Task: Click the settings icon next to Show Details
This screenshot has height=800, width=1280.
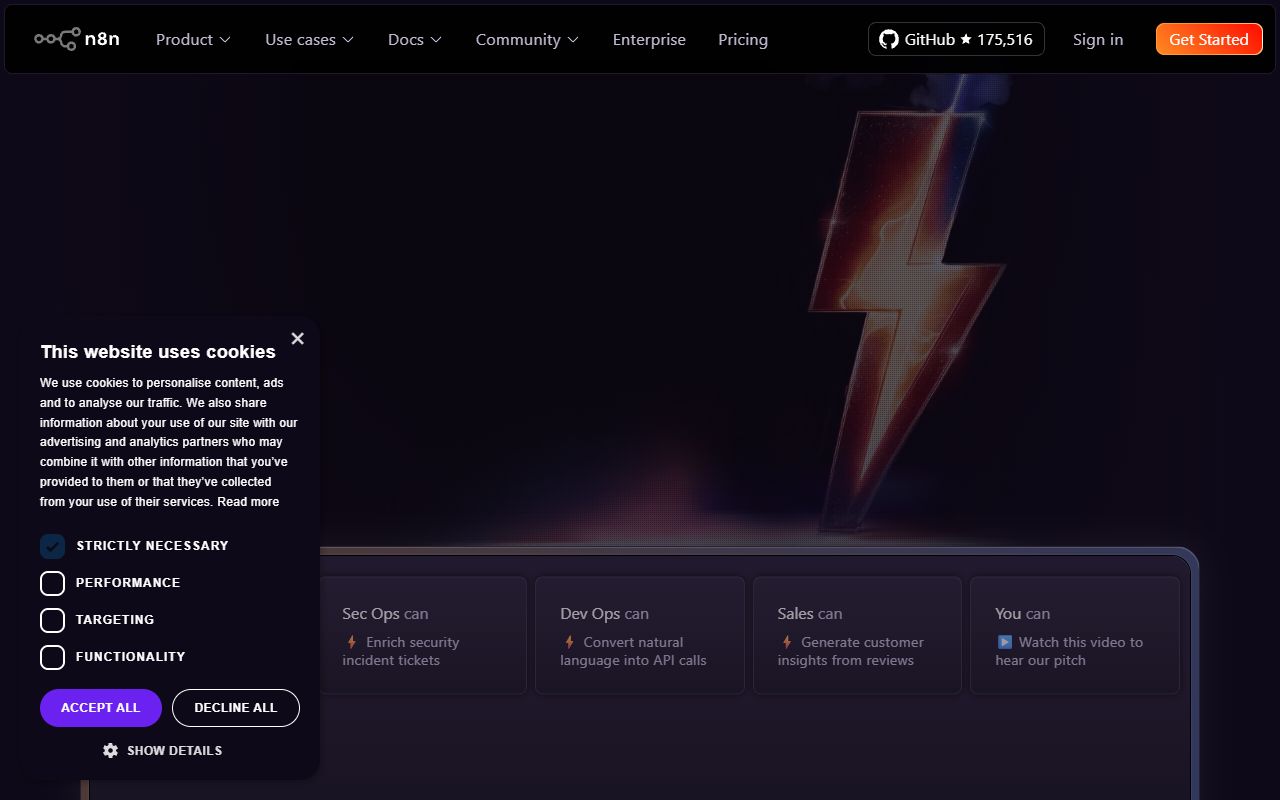Action: click(110, 750)
